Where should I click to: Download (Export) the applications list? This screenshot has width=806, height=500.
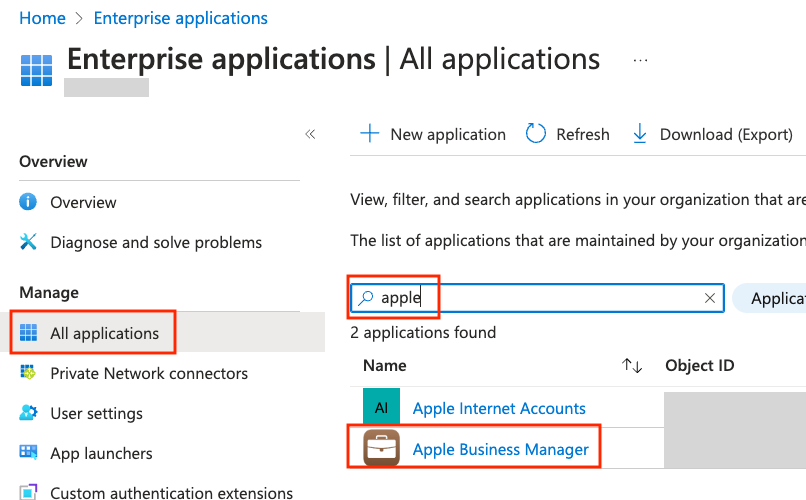[x=712, y=134]
